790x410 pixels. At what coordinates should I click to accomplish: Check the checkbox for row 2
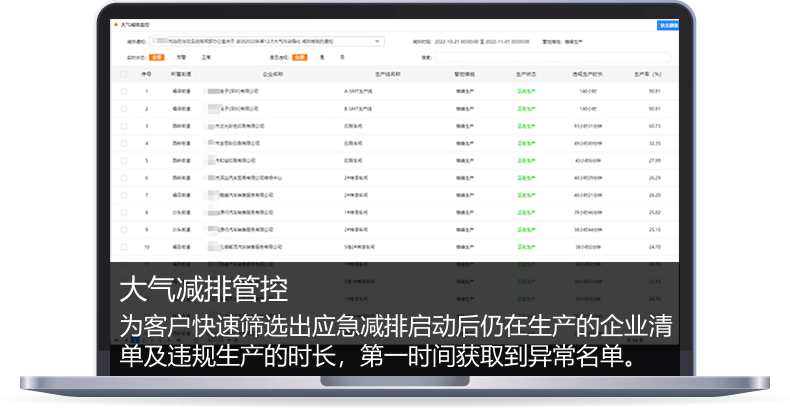coord(124,108)
